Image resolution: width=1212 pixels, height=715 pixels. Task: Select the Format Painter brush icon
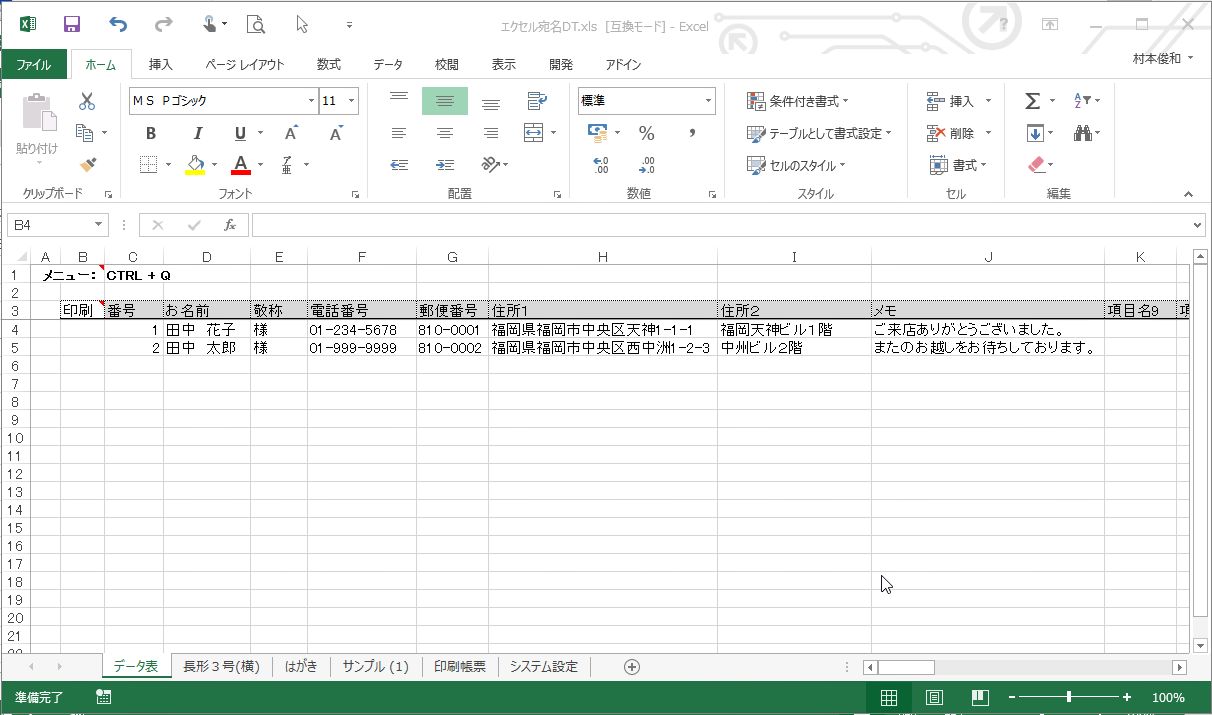pyautogui.click(x=87, y=164)
